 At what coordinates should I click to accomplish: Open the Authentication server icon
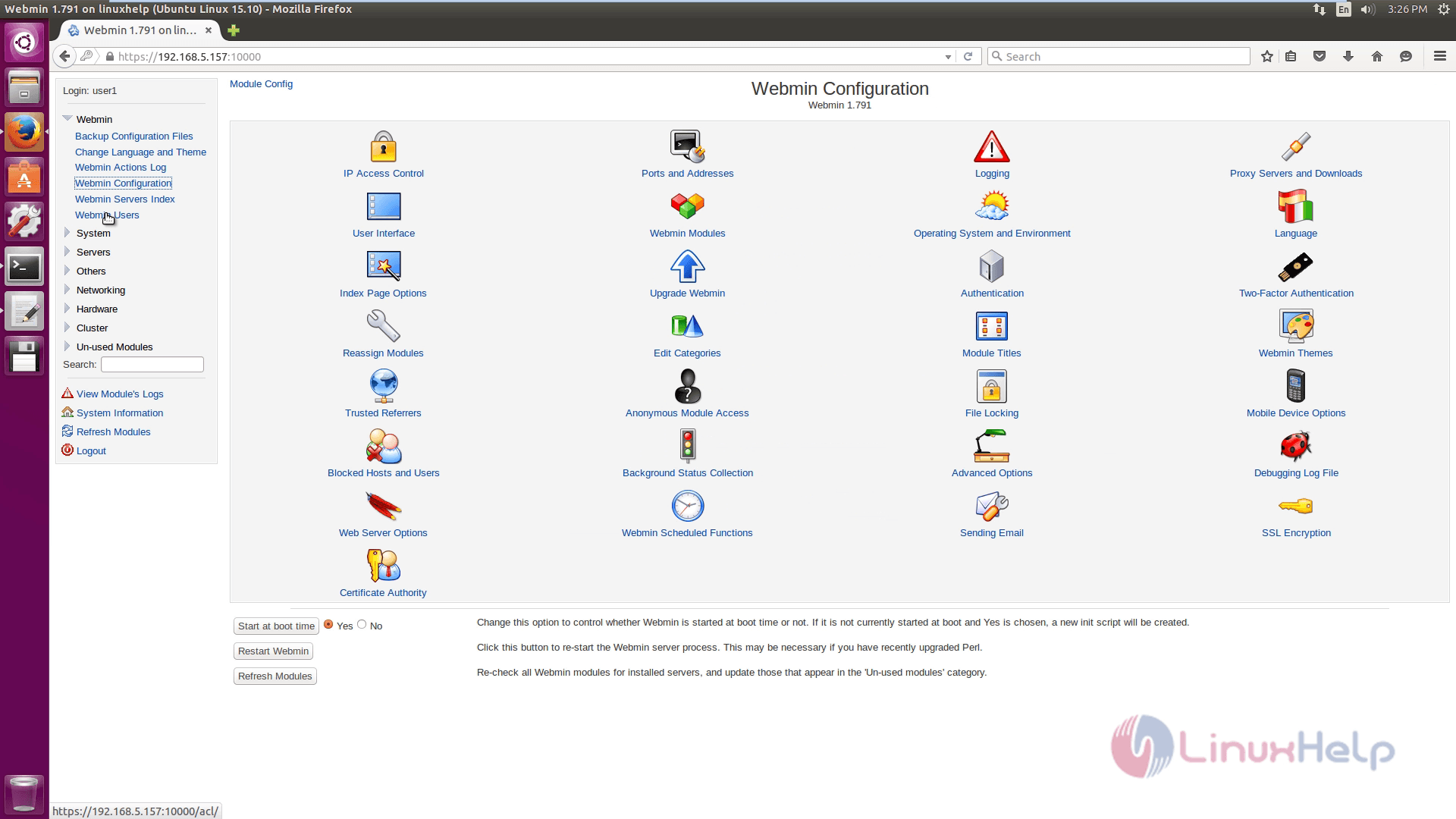tap(991, 266)
